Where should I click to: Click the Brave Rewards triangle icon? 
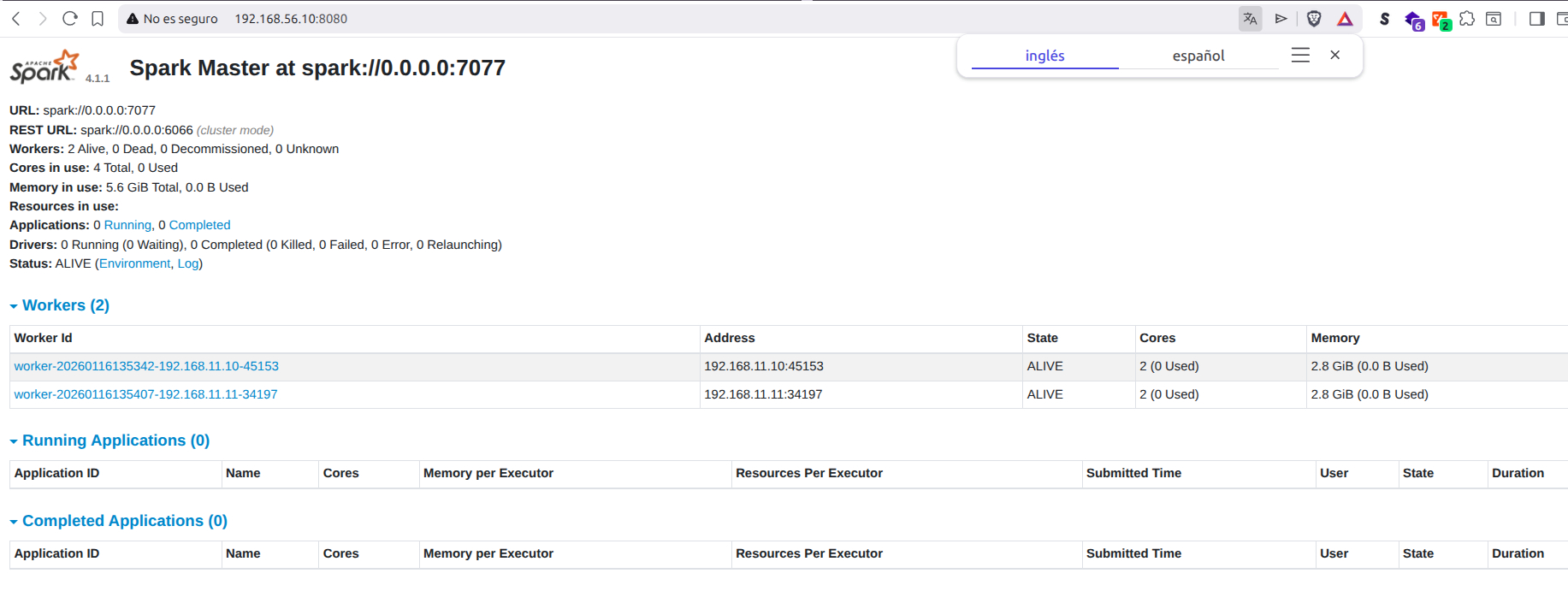(1345, 19)
